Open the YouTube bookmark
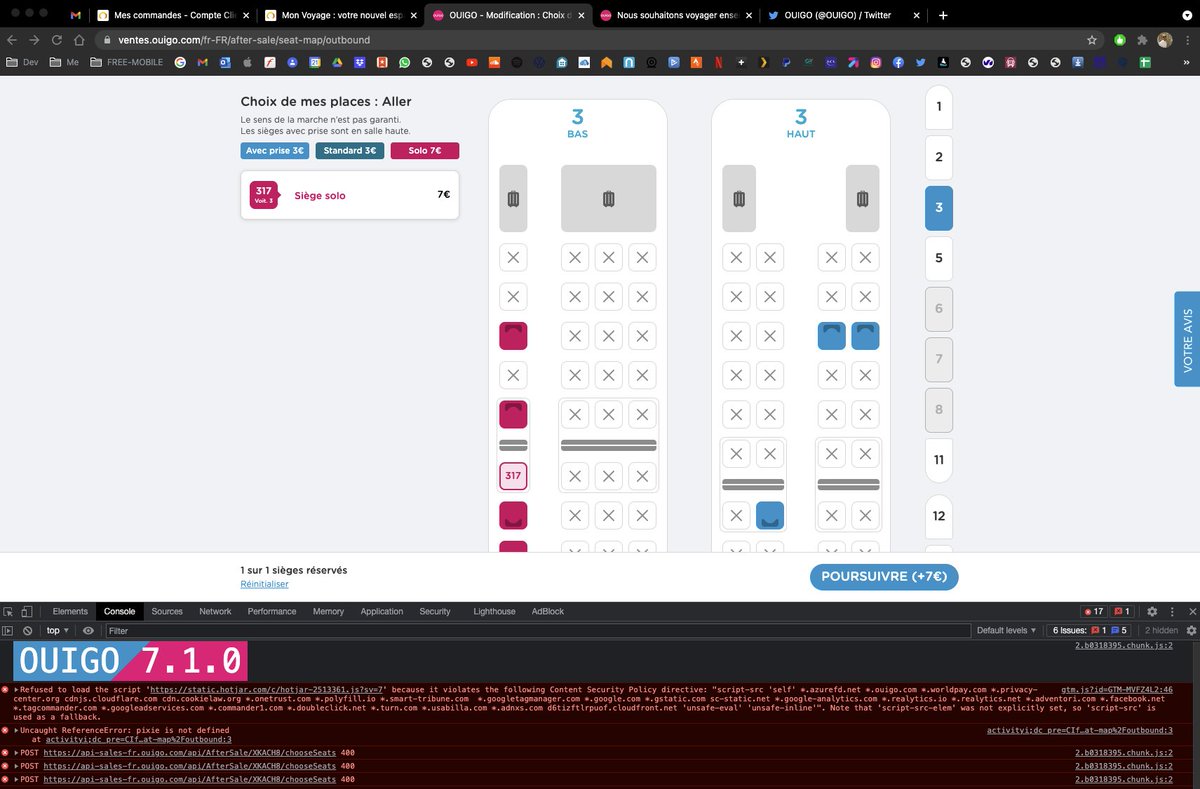The height and width of the screenshot is (789, 1200). 472,62
